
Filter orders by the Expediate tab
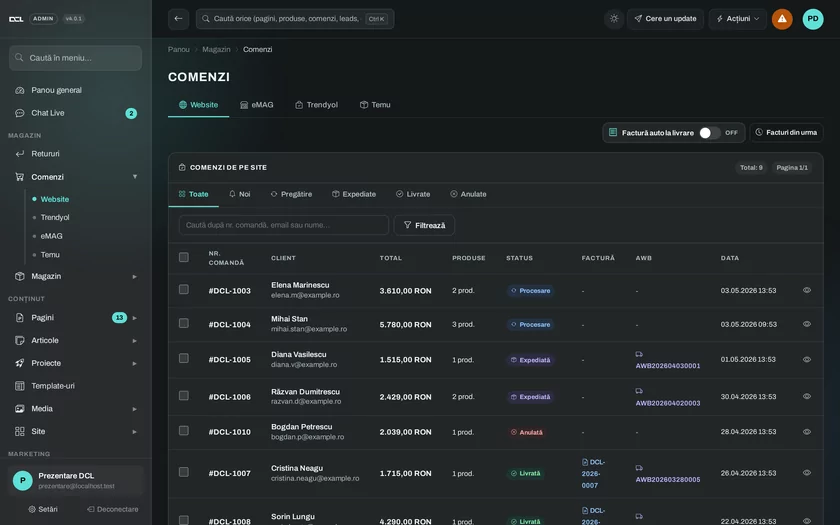tap(354, 194)
